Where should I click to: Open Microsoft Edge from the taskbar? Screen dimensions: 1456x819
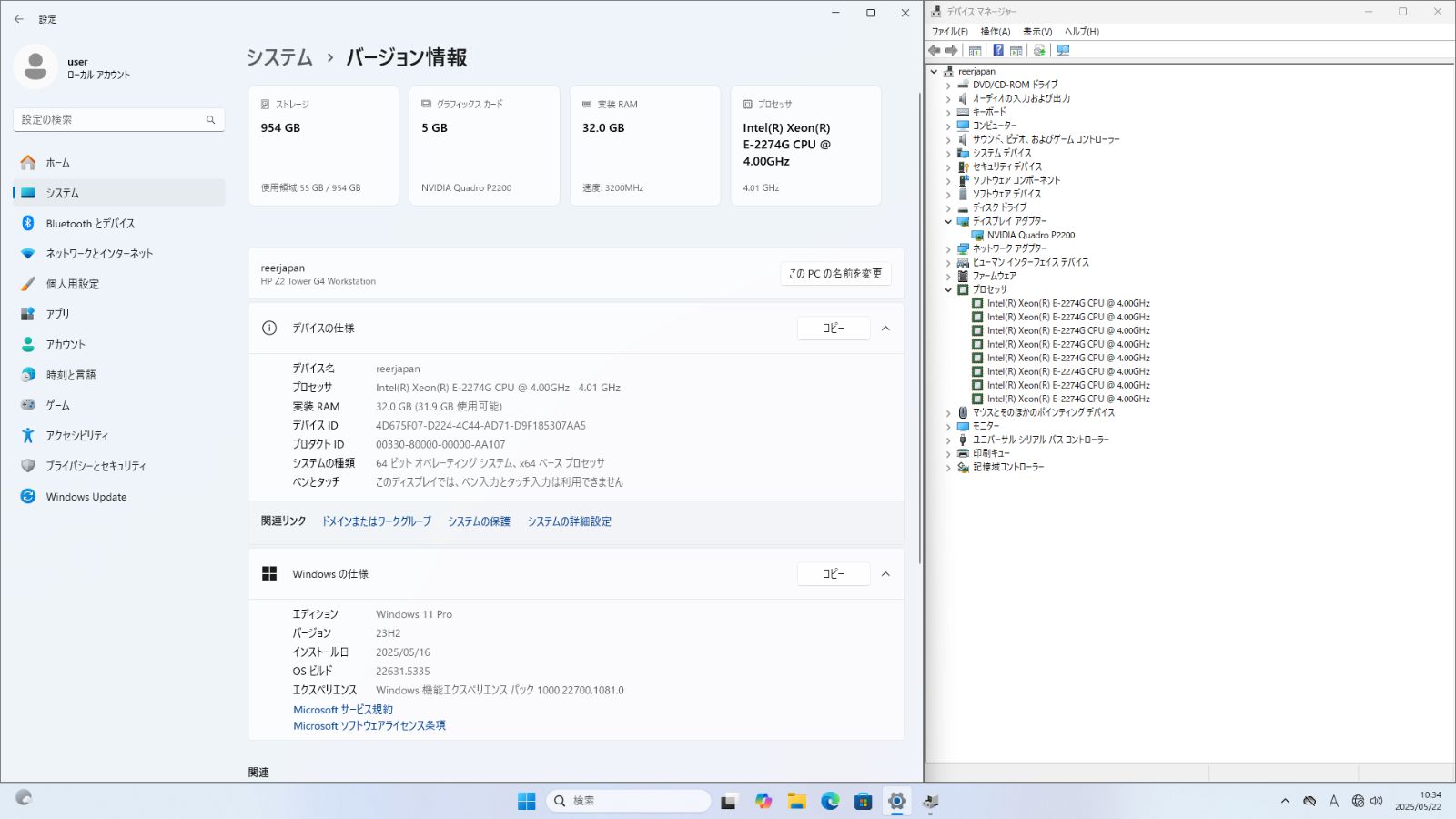[830, 801]
